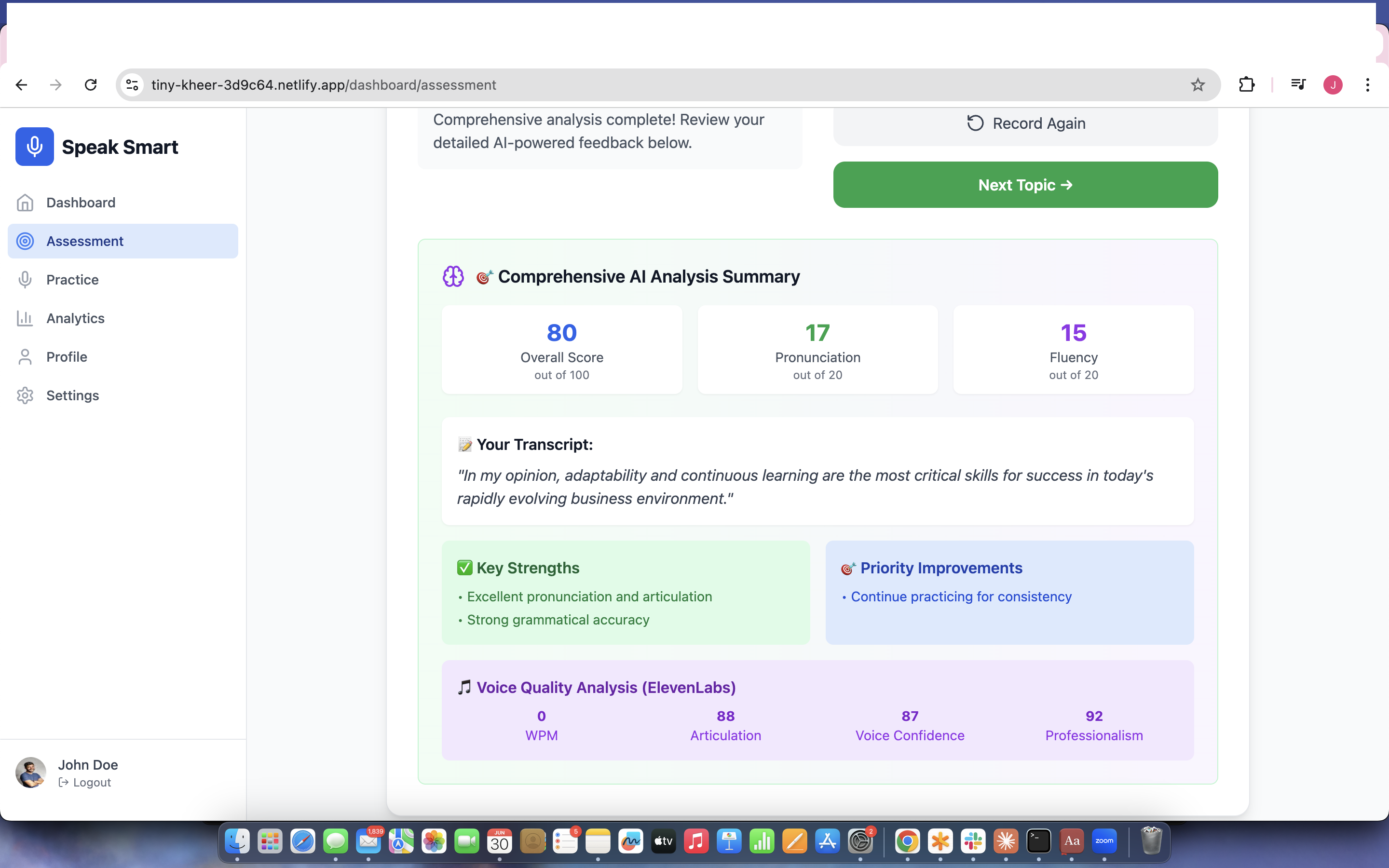The image size is (1389, 868).
Task: Click the green Next Topic button
Action: 1025,185
